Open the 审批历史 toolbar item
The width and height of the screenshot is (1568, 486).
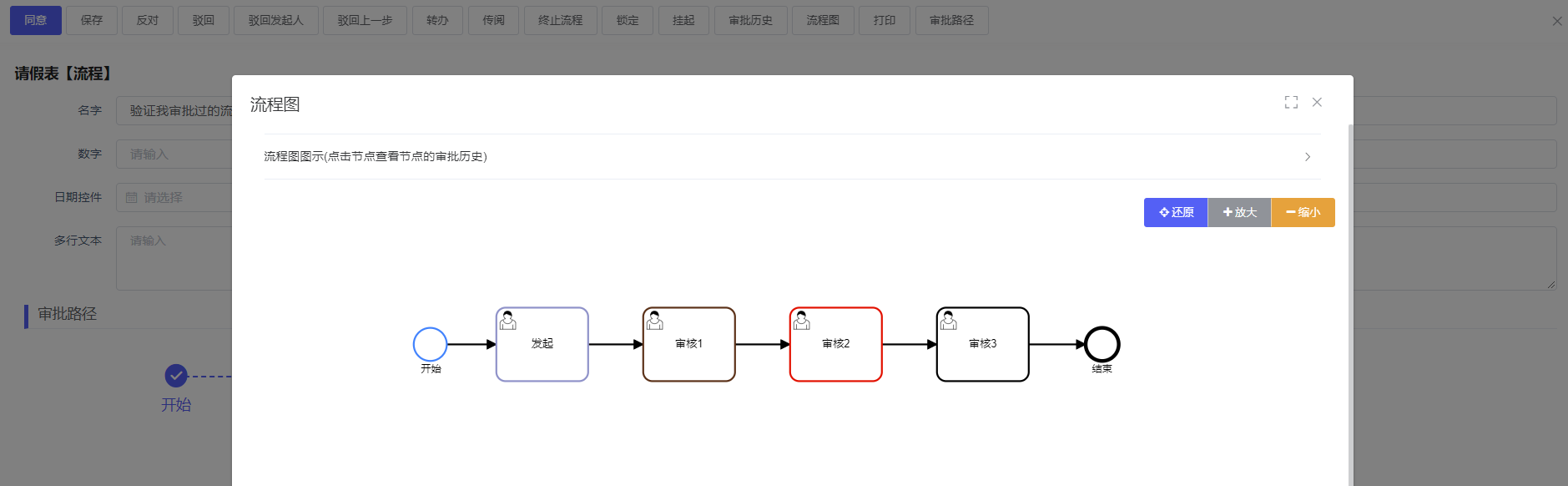tap(750, 20)
